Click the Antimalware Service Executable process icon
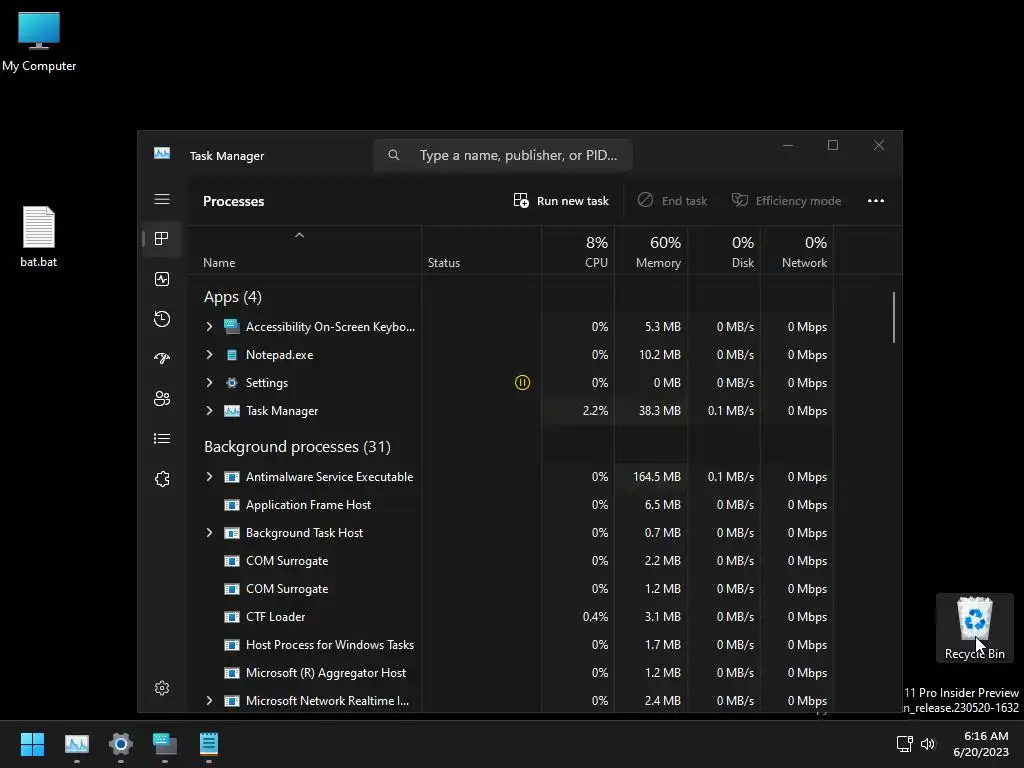This screenshot has width=1024, height=768. (232, 477)
